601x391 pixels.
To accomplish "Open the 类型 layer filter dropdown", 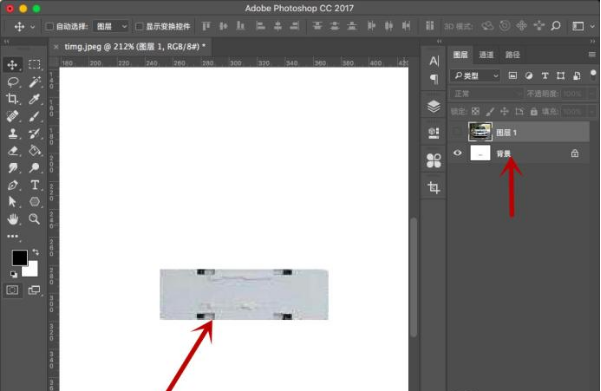I will pos(476,76).
